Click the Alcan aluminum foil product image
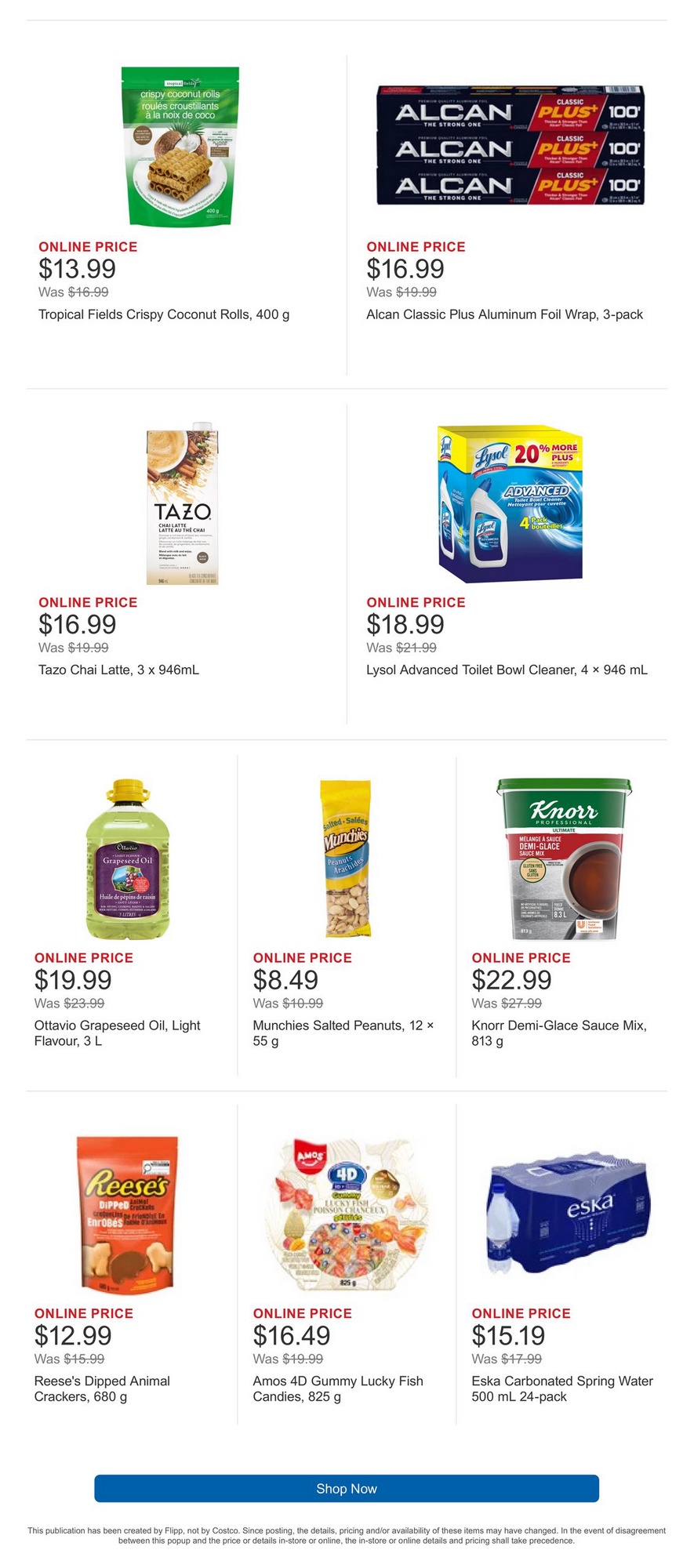Image resolution: width=694 pixels, height=1568 pixels. click(510, 146)
